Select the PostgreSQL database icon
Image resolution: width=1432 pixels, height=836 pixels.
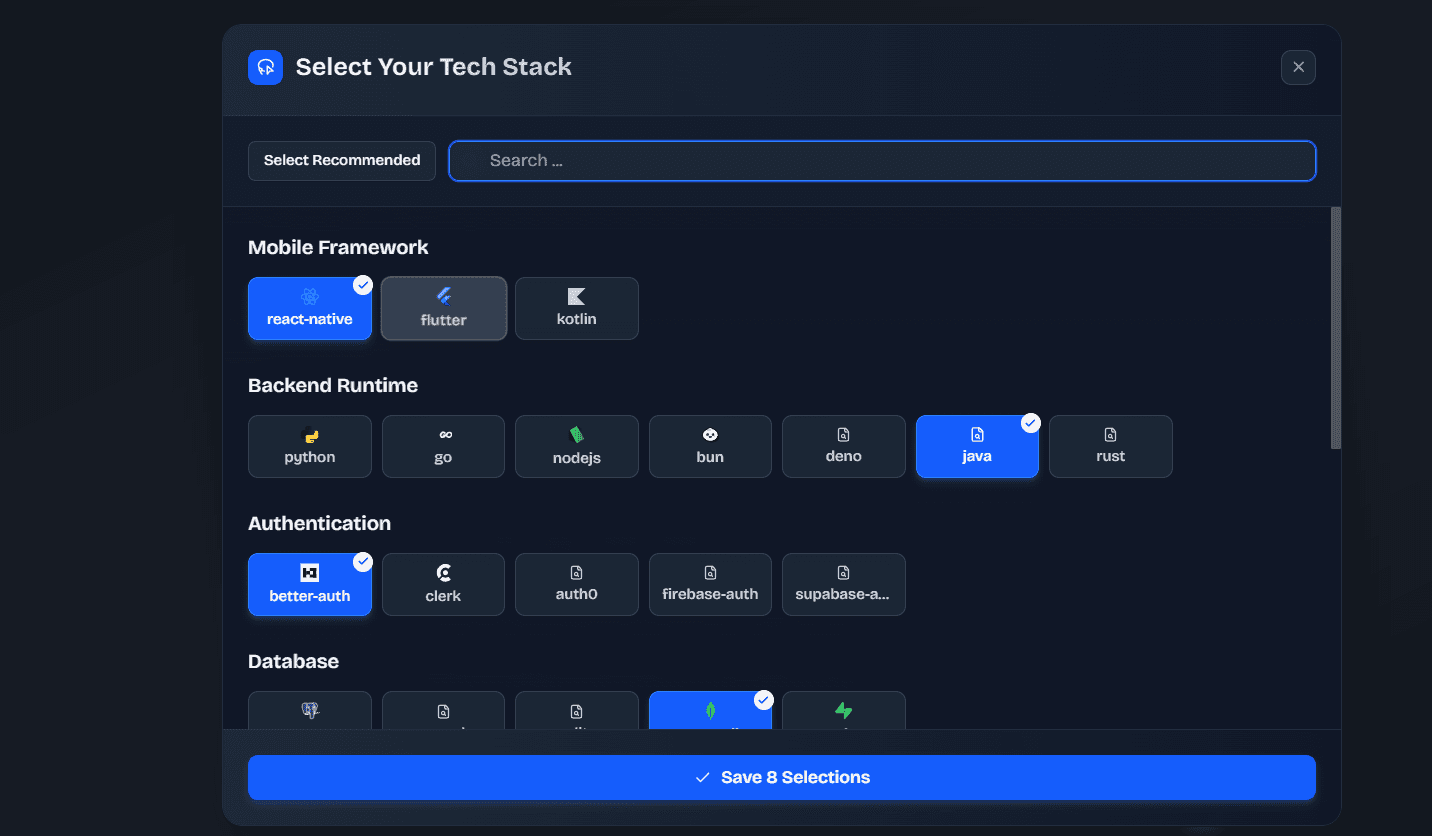[x=310, y=712]
